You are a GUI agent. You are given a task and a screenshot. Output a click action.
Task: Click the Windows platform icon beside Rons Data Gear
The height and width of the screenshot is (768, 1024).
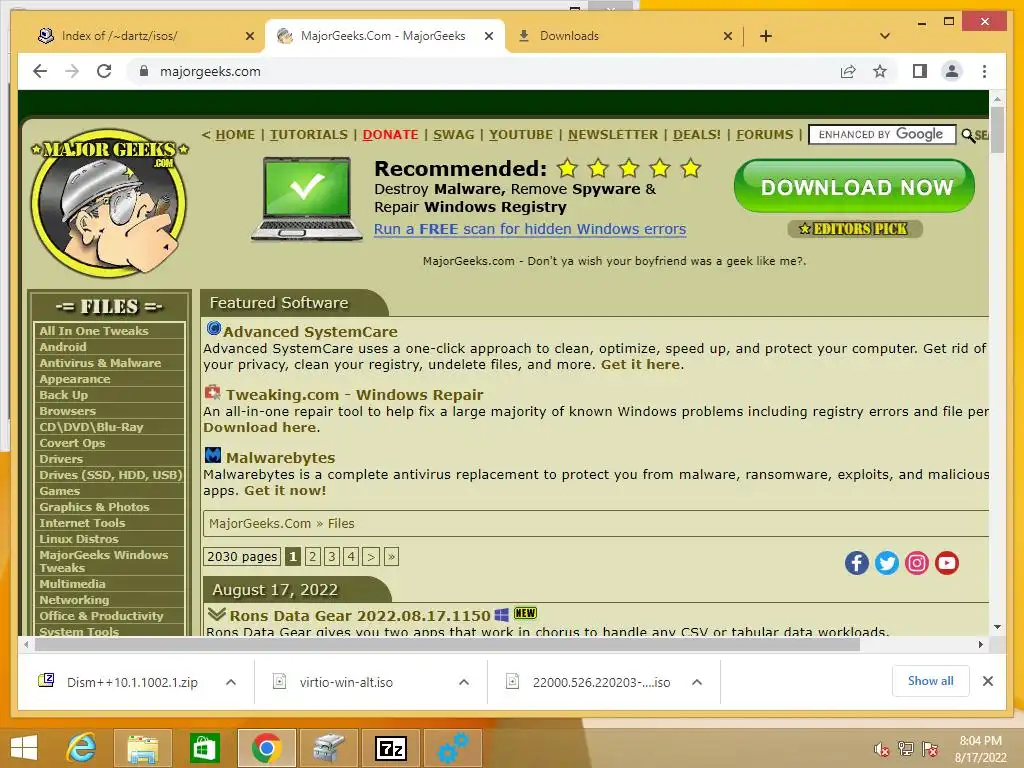501,615
